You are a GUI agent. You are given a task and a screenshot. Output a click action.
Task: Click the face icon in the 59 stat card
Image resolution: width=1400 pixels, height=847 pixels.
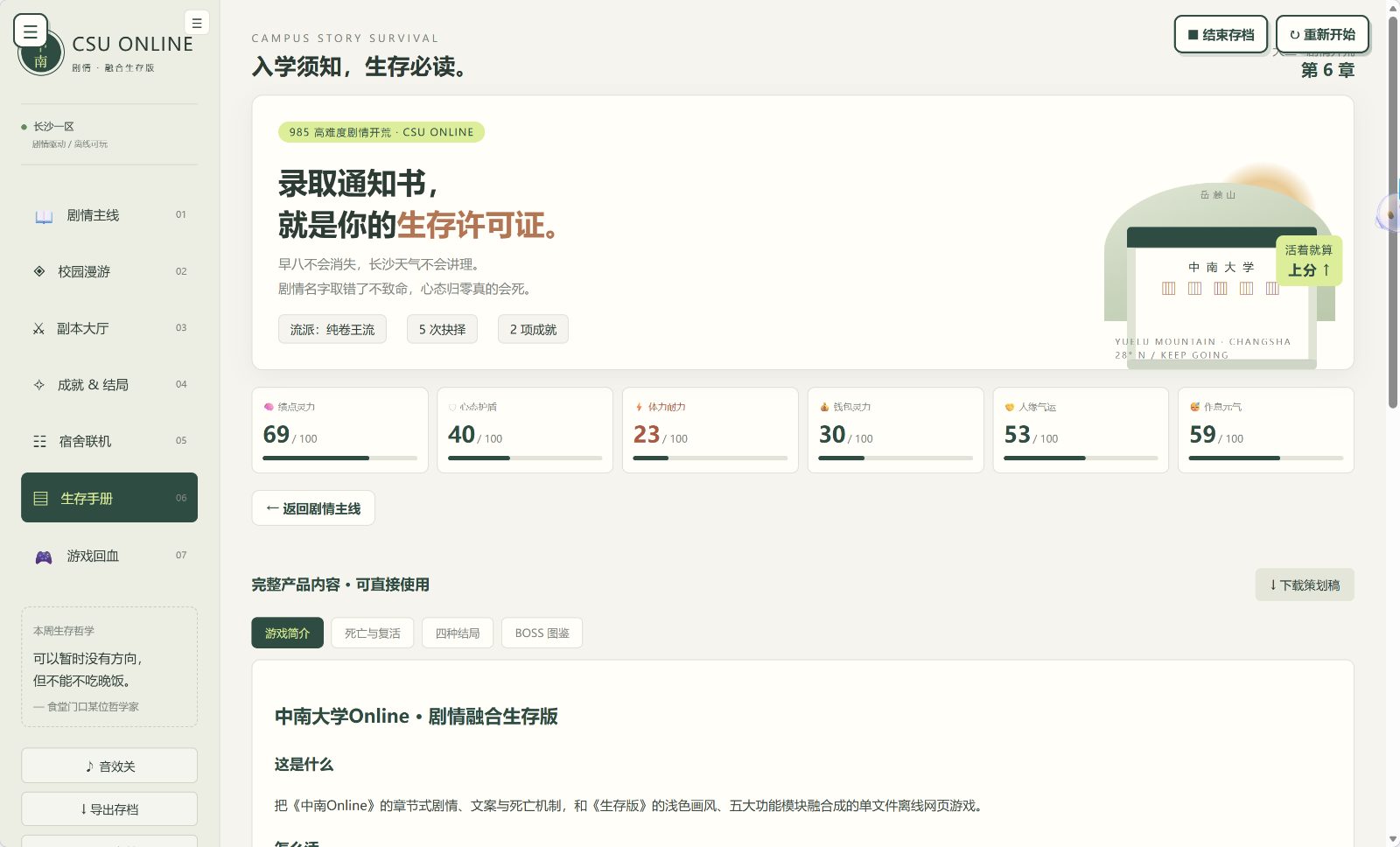click(x=1194, y=407)
